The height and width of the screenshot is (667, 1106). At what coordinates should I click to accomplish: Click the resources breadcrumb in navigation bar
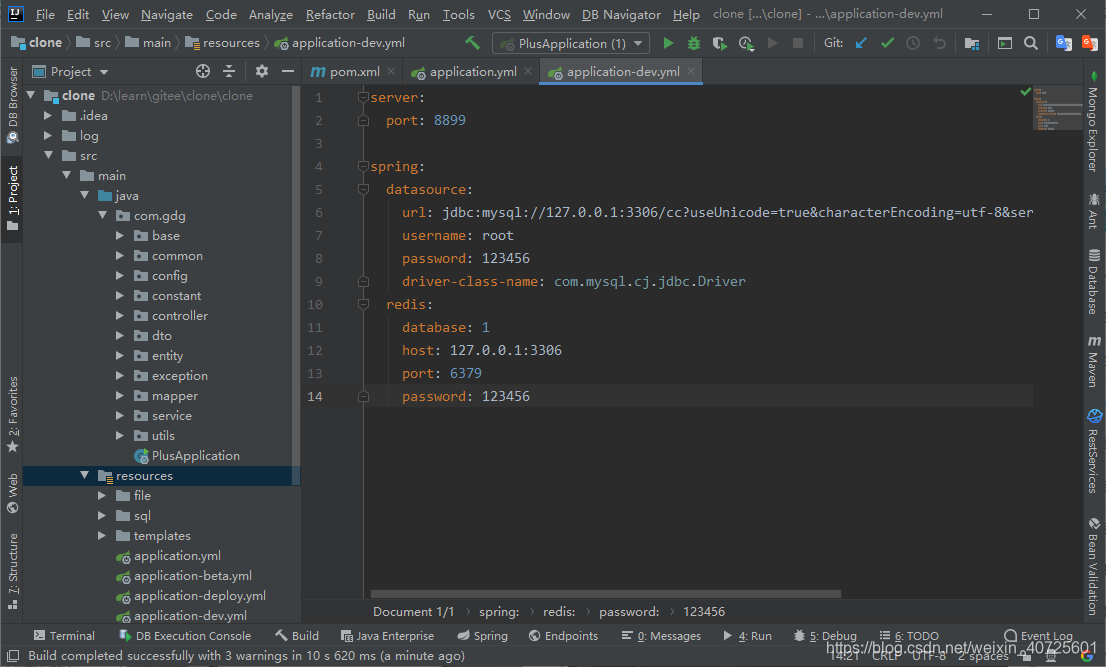click(223, 43)
